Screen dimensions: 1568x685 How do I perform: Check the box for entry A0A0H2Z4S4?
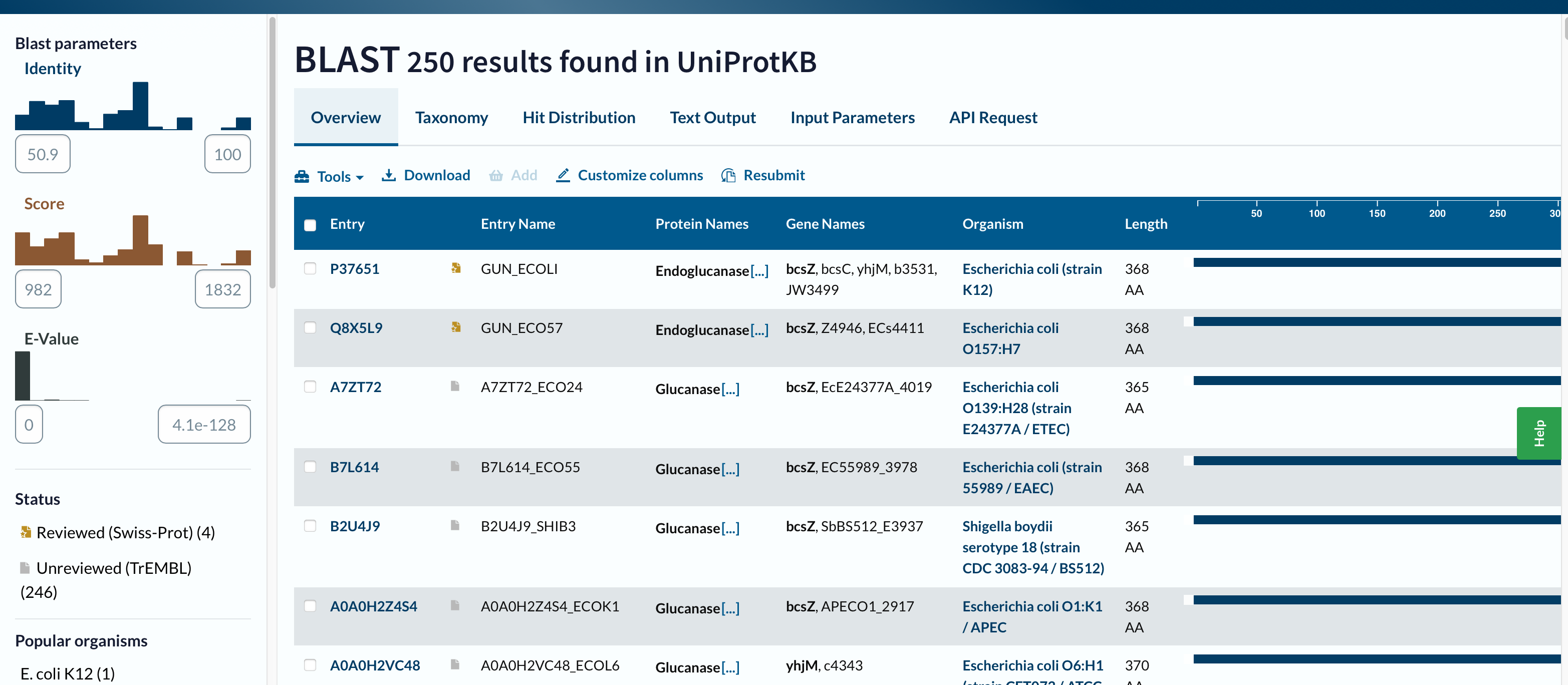click(310, 606)
